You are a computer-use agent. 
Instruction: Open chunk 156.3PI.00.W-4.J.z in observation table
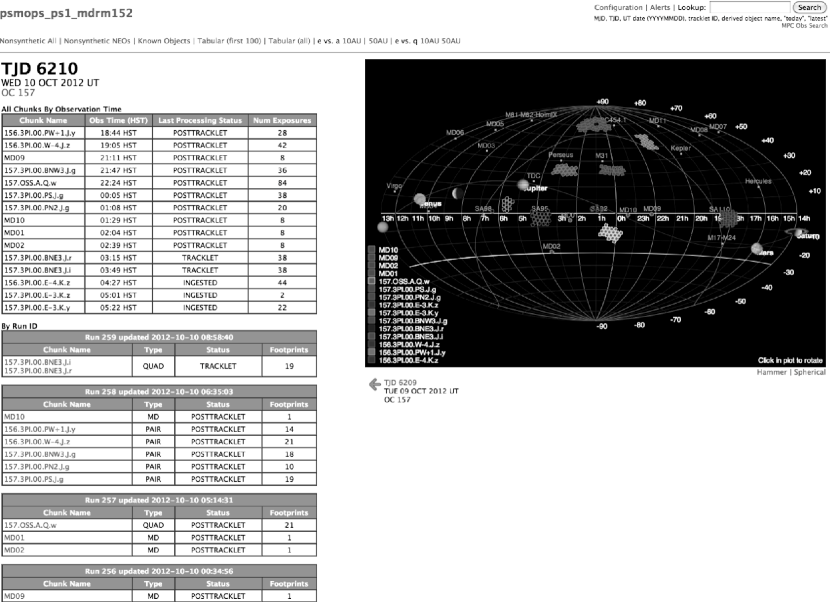coord(37,145)
